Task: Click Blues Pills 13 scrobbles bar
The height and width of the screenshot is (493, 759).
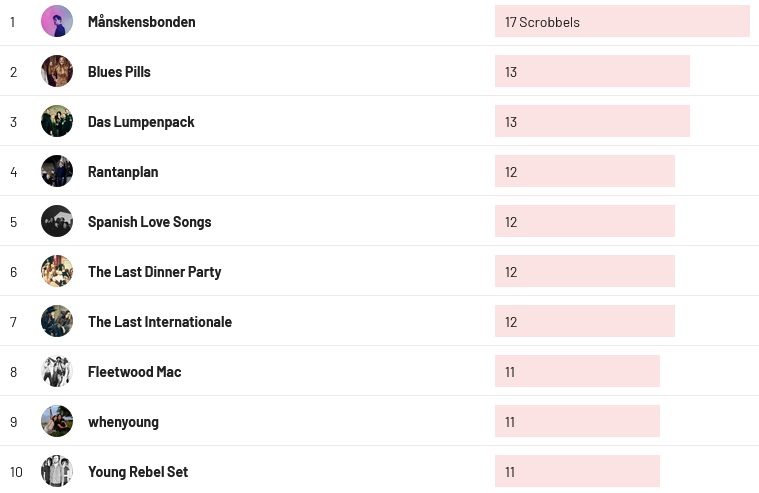Action: click(591, 71)
